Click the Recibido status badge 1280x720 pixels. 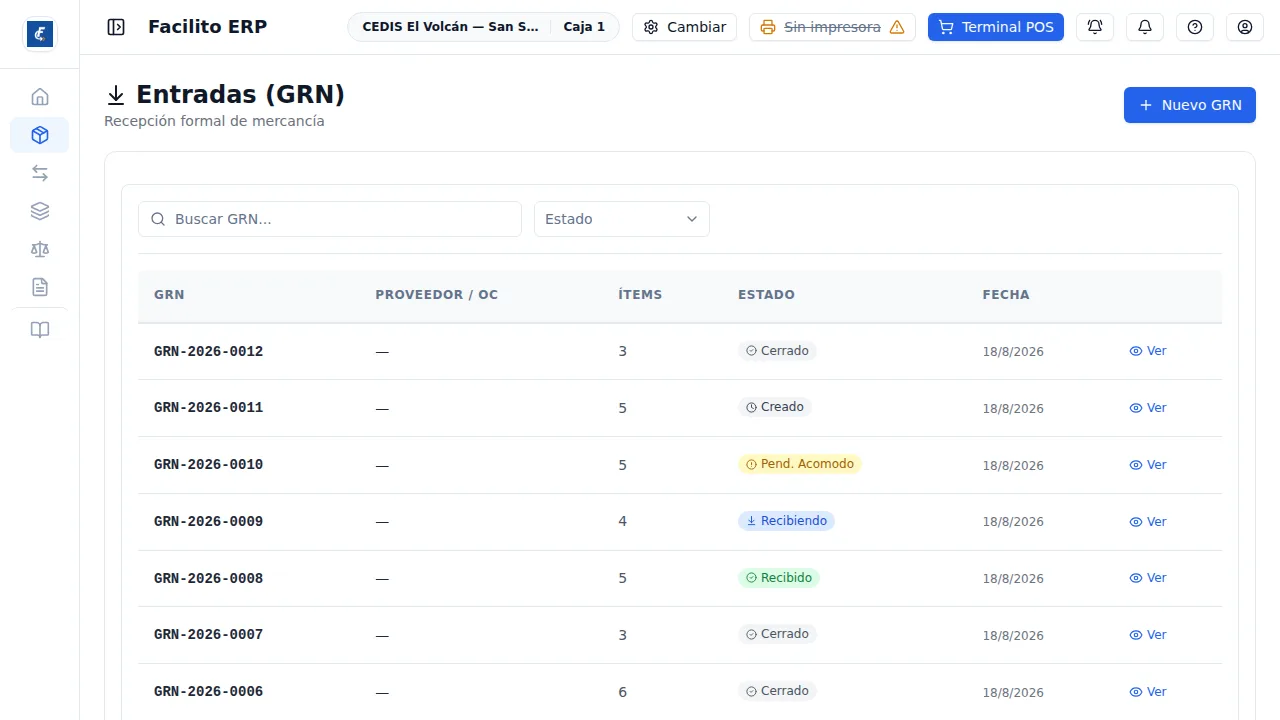click(x=779, y=578)
